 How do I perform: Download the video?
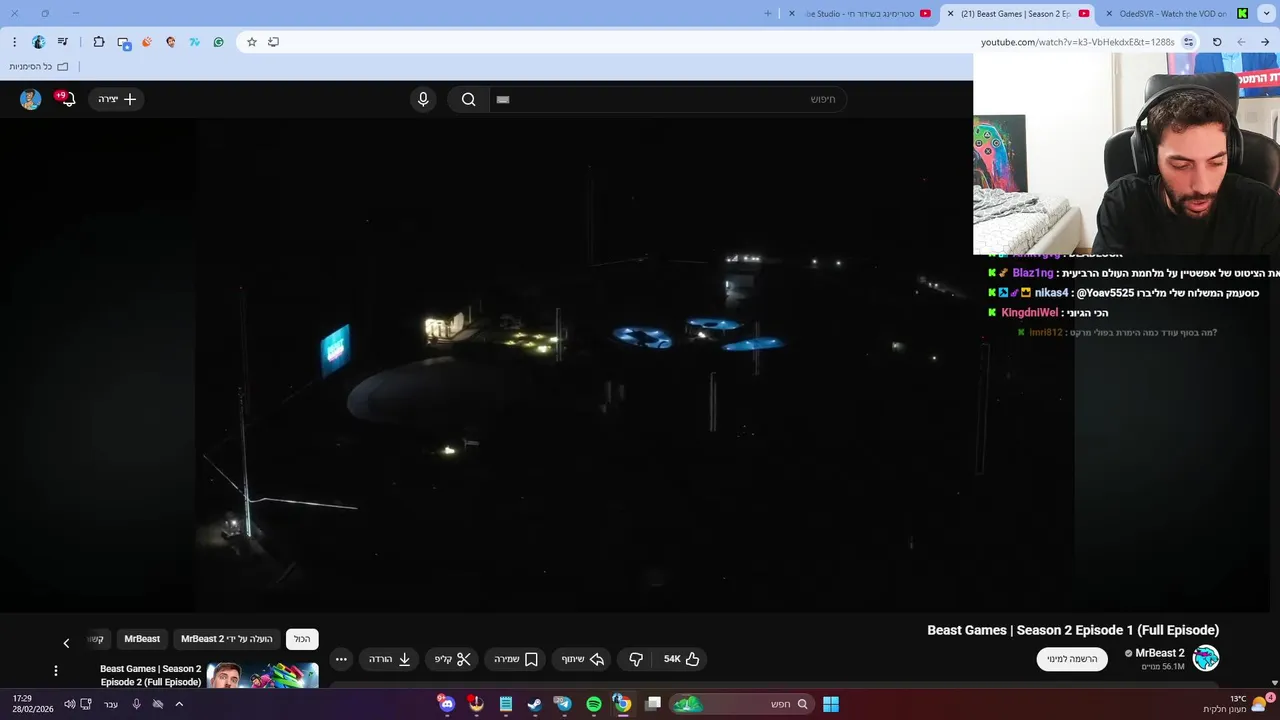[390, 659]
